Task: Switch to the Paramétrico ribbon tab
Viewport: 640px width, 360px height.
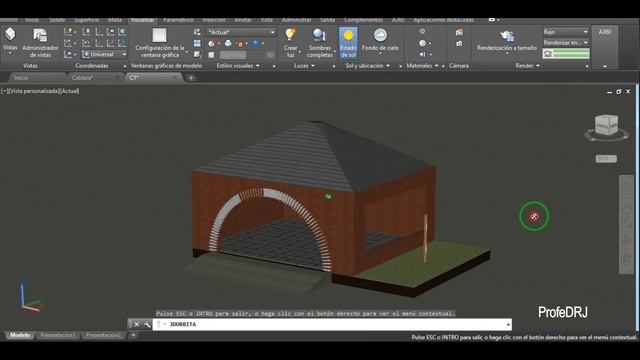Action: [x=178, y=20]
